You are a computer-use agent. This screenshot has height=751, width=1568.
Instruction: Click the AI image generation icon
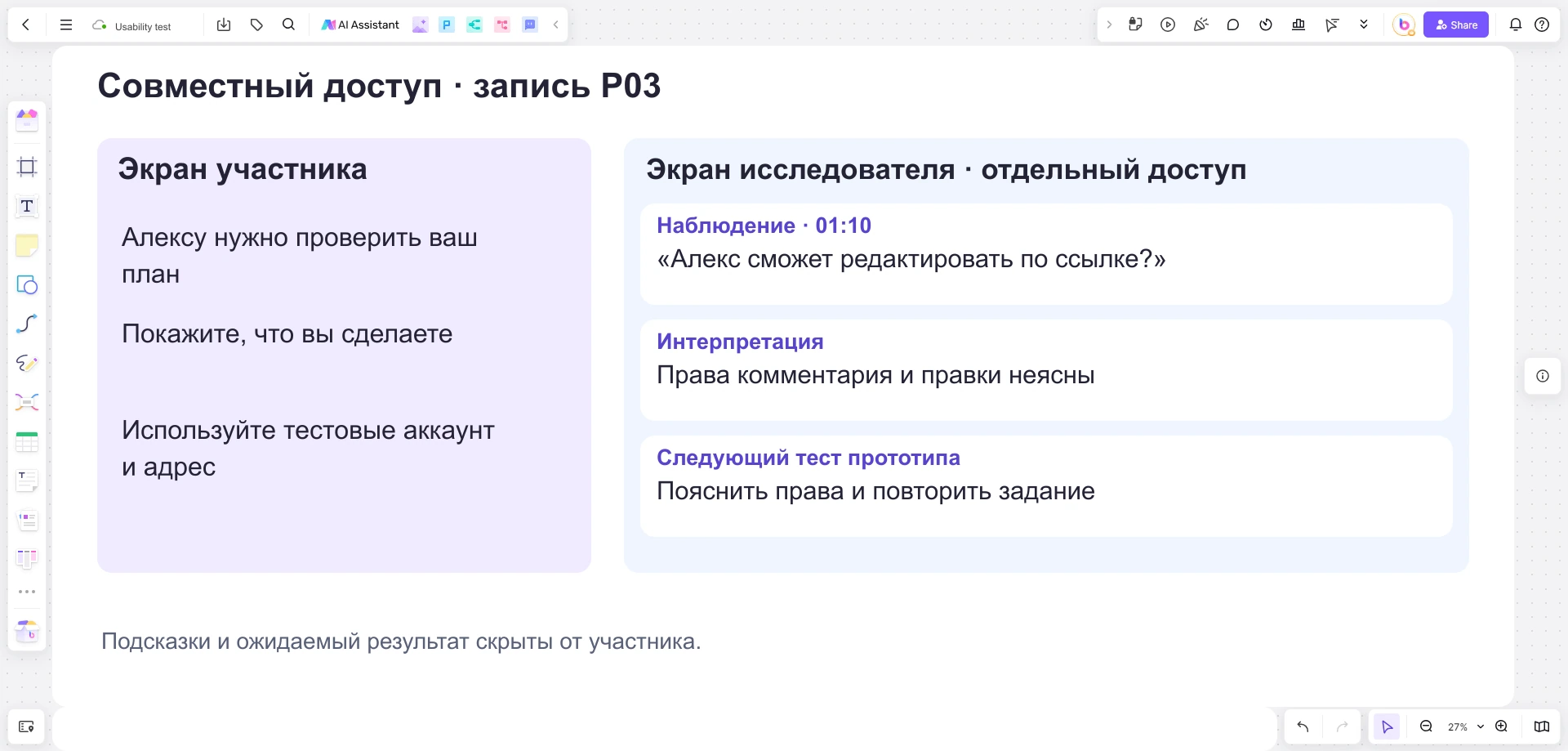[420, 25]
